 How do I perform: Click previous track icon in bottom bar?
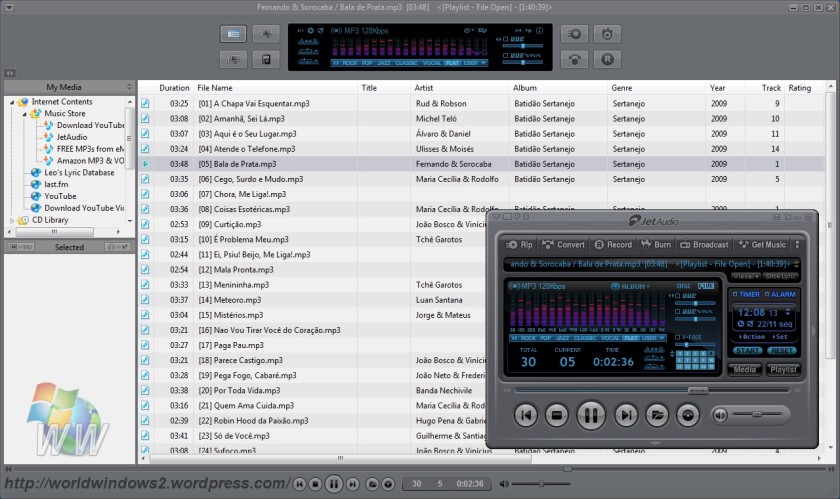(300, 484)
